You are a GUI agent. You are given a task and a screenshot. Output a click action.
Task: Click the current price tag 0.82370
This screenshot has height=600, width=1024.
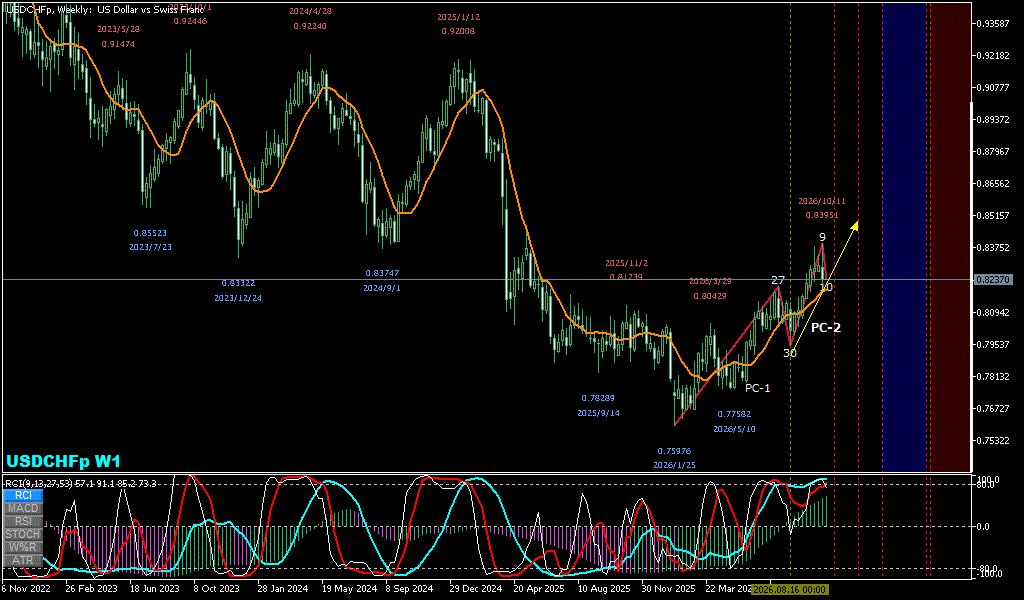(993, 279)
